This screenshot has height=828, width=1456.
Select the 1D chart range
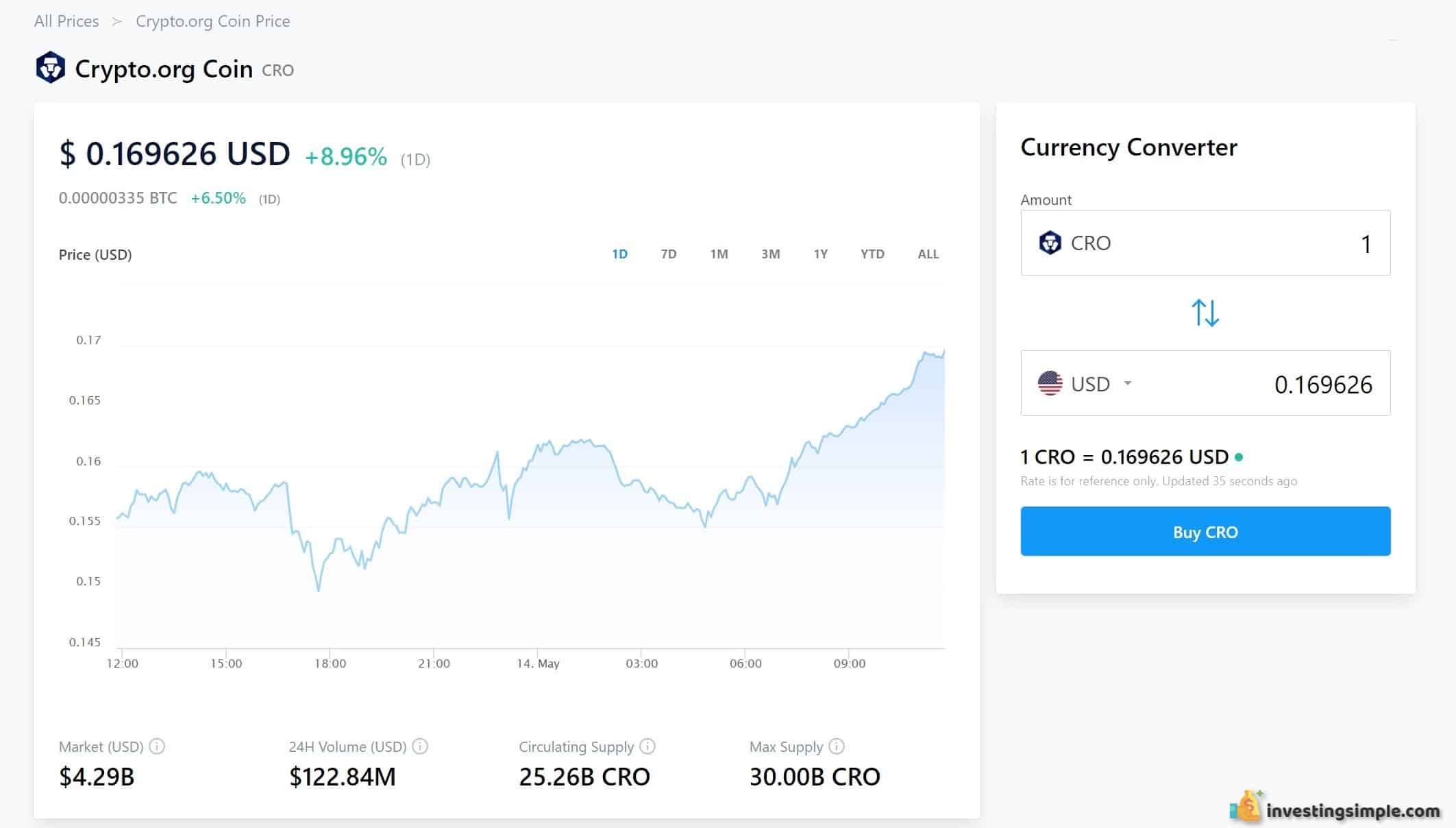[x=619, y=254]
